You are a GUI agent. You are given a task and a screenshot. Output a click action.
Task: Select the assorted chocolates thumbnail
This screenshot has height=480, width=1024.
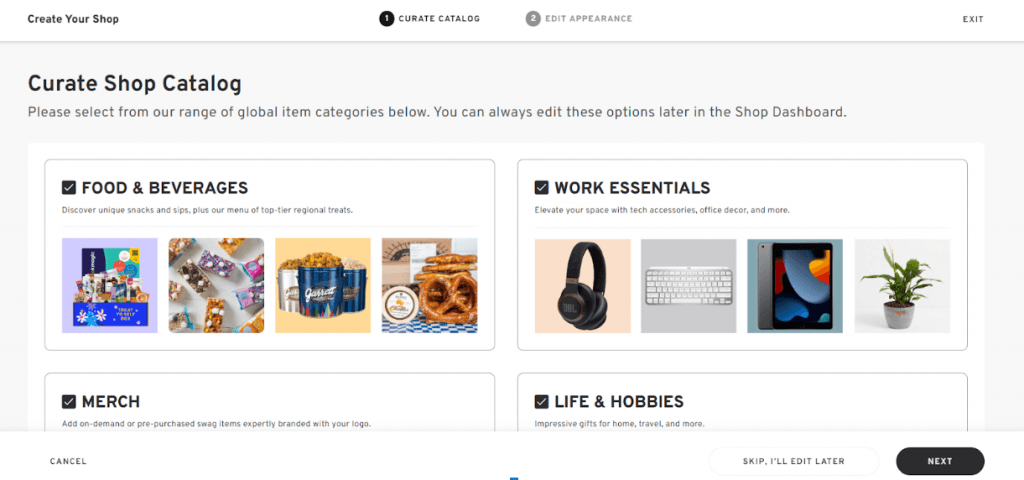(x=216, y=285)
